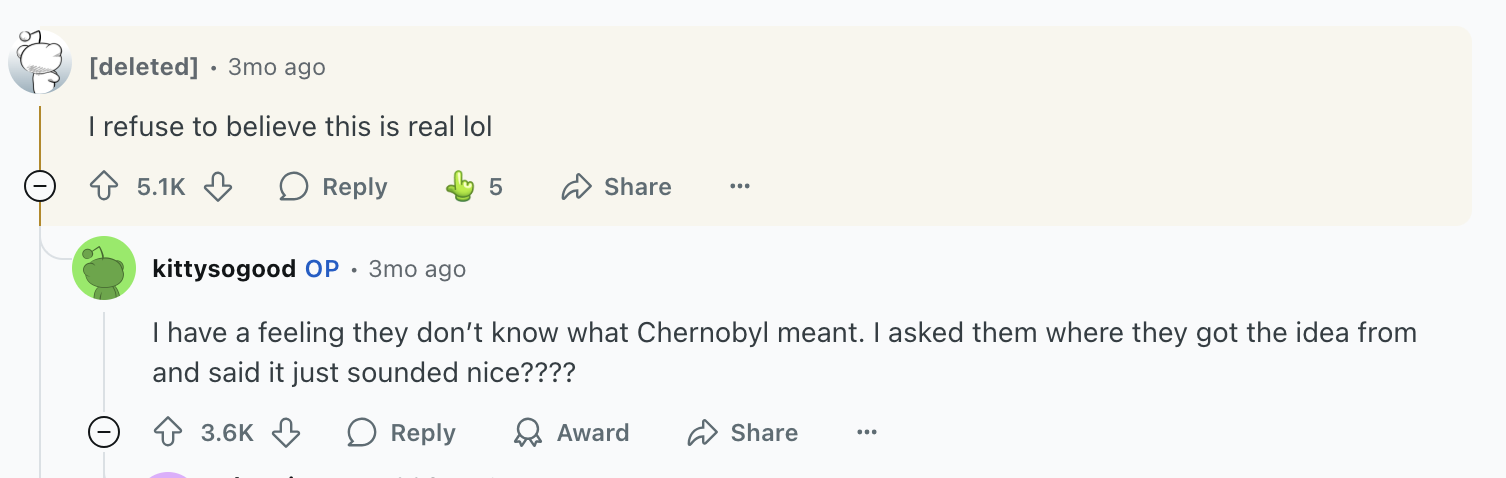Collapse kittysogood's reply thread
The width and height of the screenshot is (1506, 478).
(104, 433)
